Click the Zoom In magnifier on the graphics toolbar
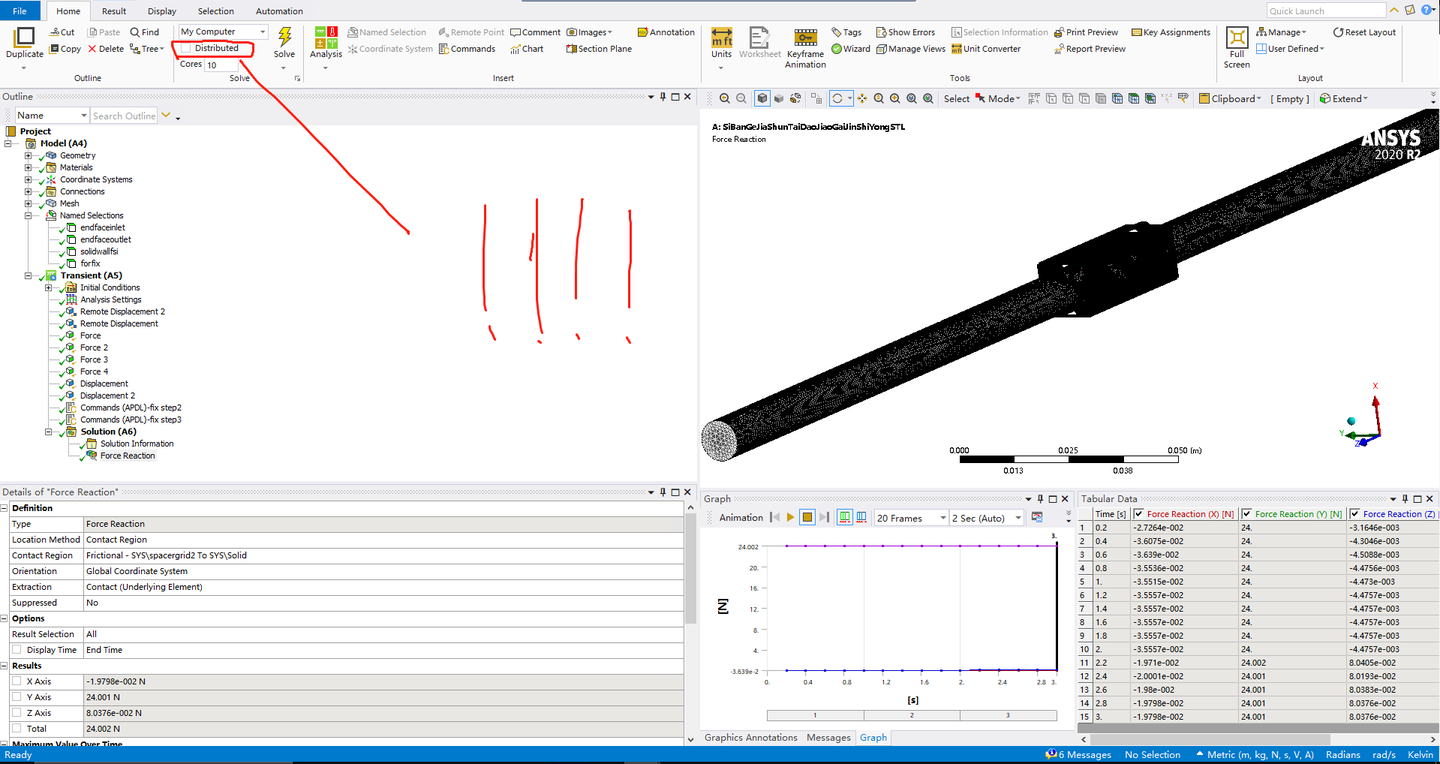The height and width of the screenshot is (764, 1440). 877,98
